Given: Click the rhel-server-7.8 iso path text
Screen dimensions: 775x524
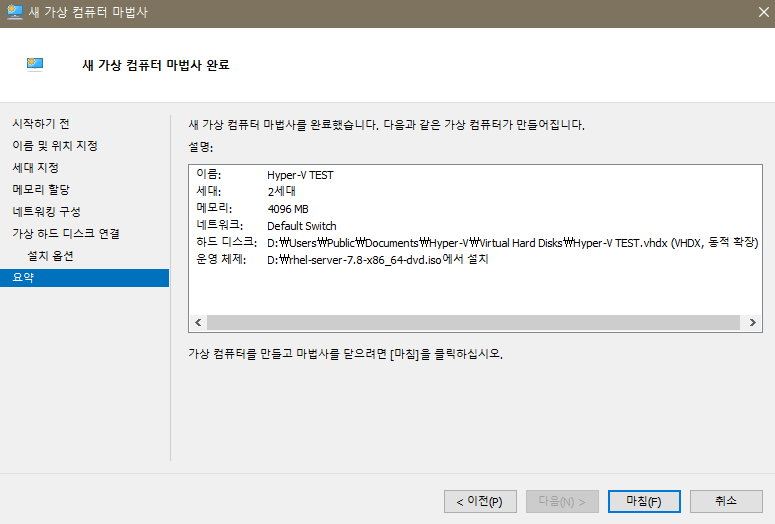Looking at the screenshot, I should tap(378, 260).
